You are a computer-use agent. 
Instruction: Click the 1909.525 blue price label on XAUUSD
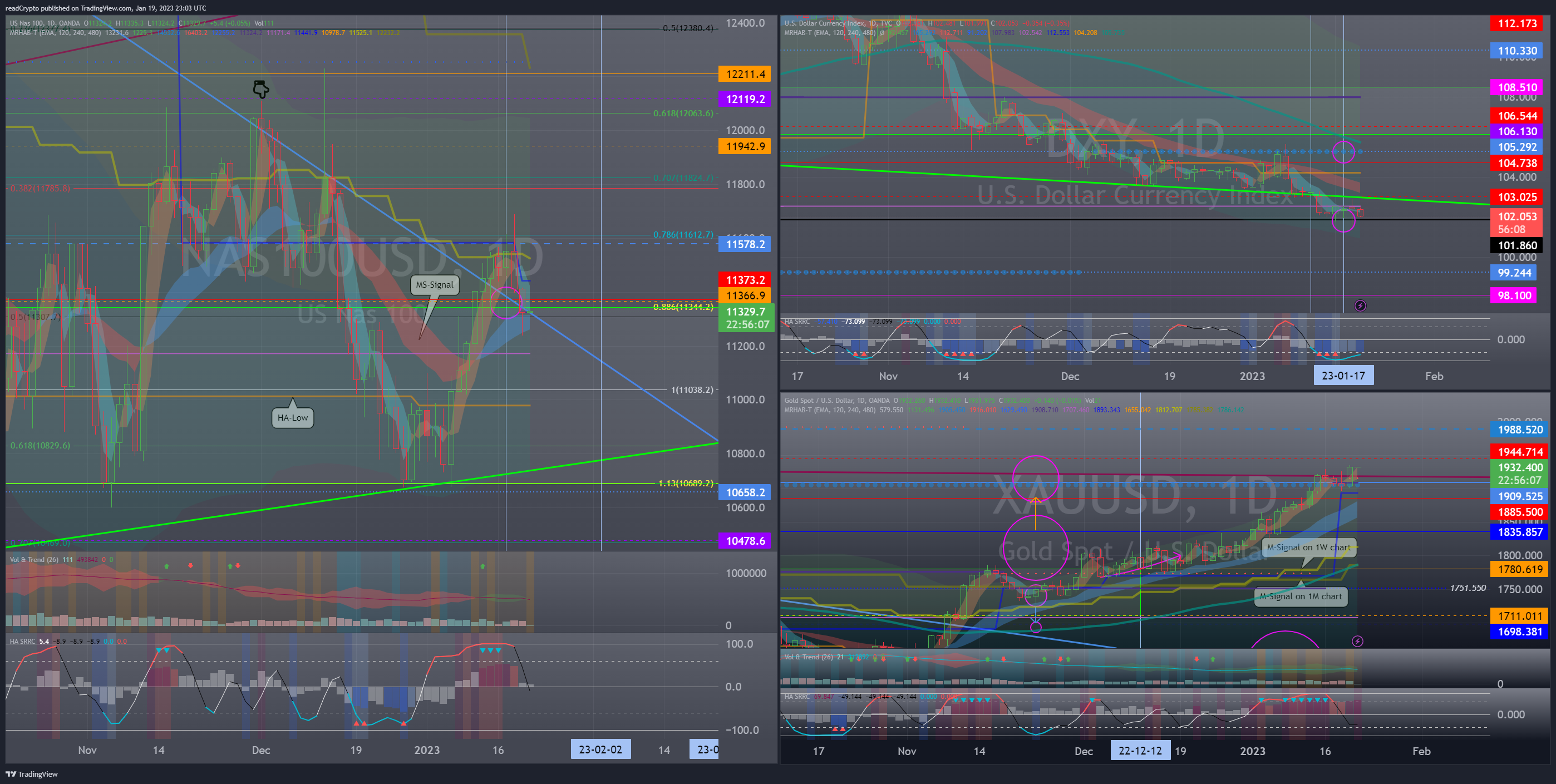[x=1520, y=496]
